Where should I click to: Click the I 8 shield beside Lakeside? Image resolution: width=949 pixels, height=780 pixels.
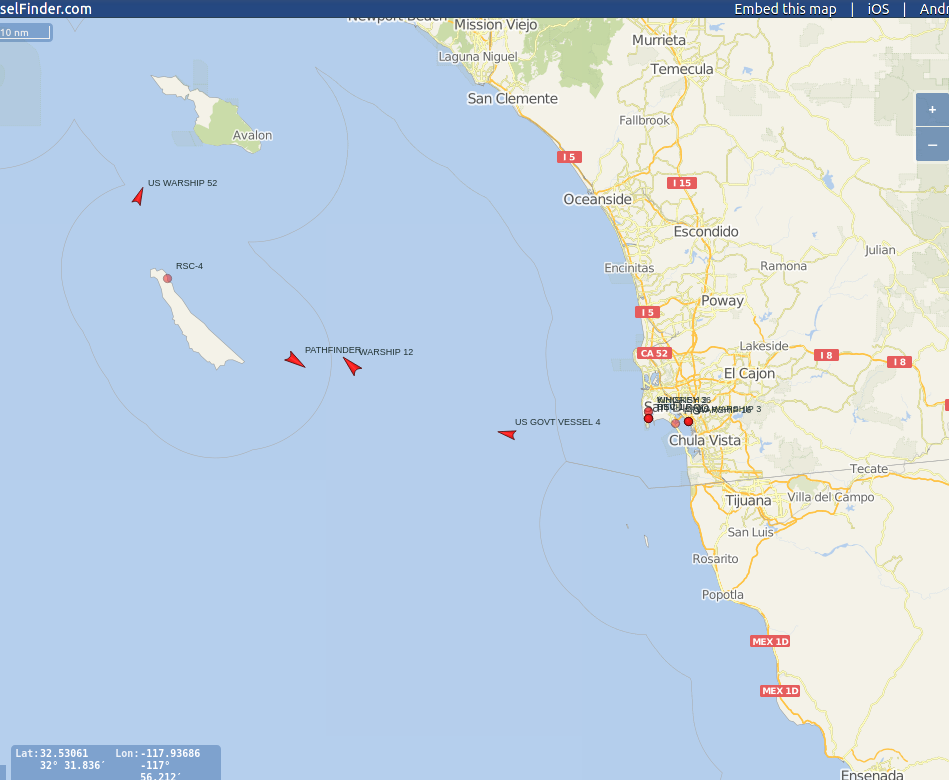(x=826, y=355)
